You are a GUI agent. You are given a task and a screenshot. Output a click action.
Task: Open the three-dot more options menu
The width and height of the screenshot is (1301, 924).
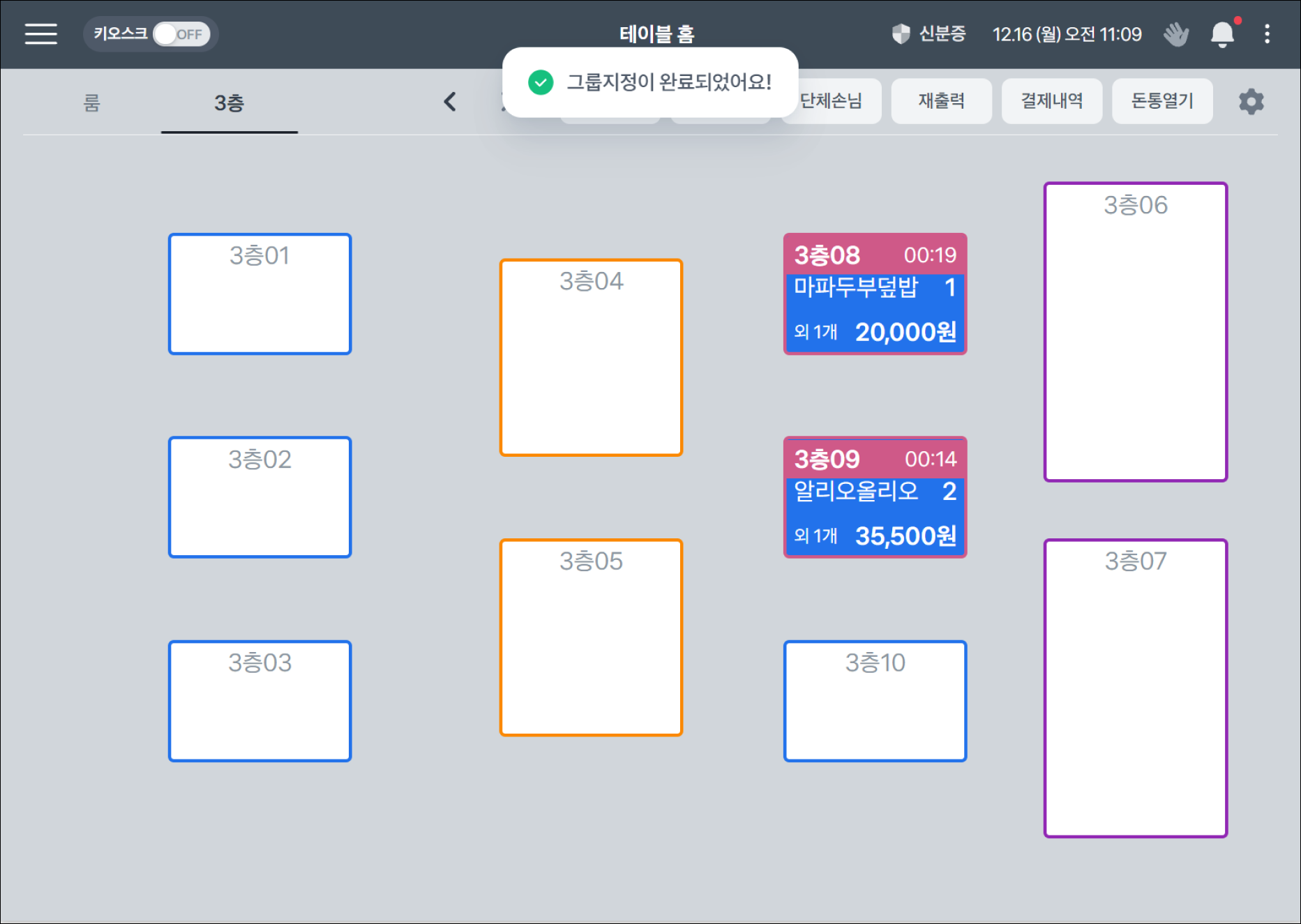(1267, 33)
